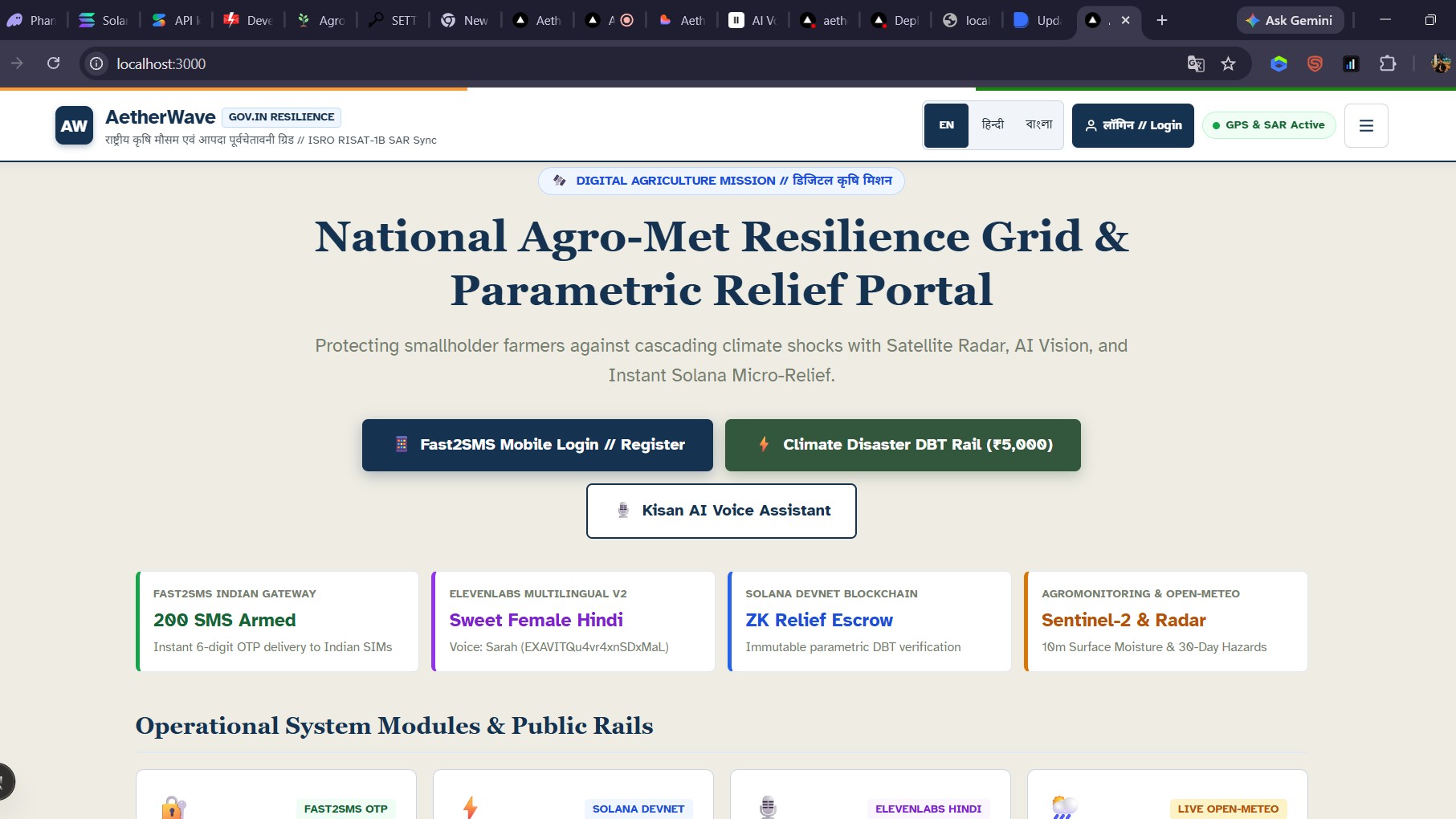This screenshot has height=819, width=1456.
Task: Close the current active browser tab
Action: click(1125, 20)
